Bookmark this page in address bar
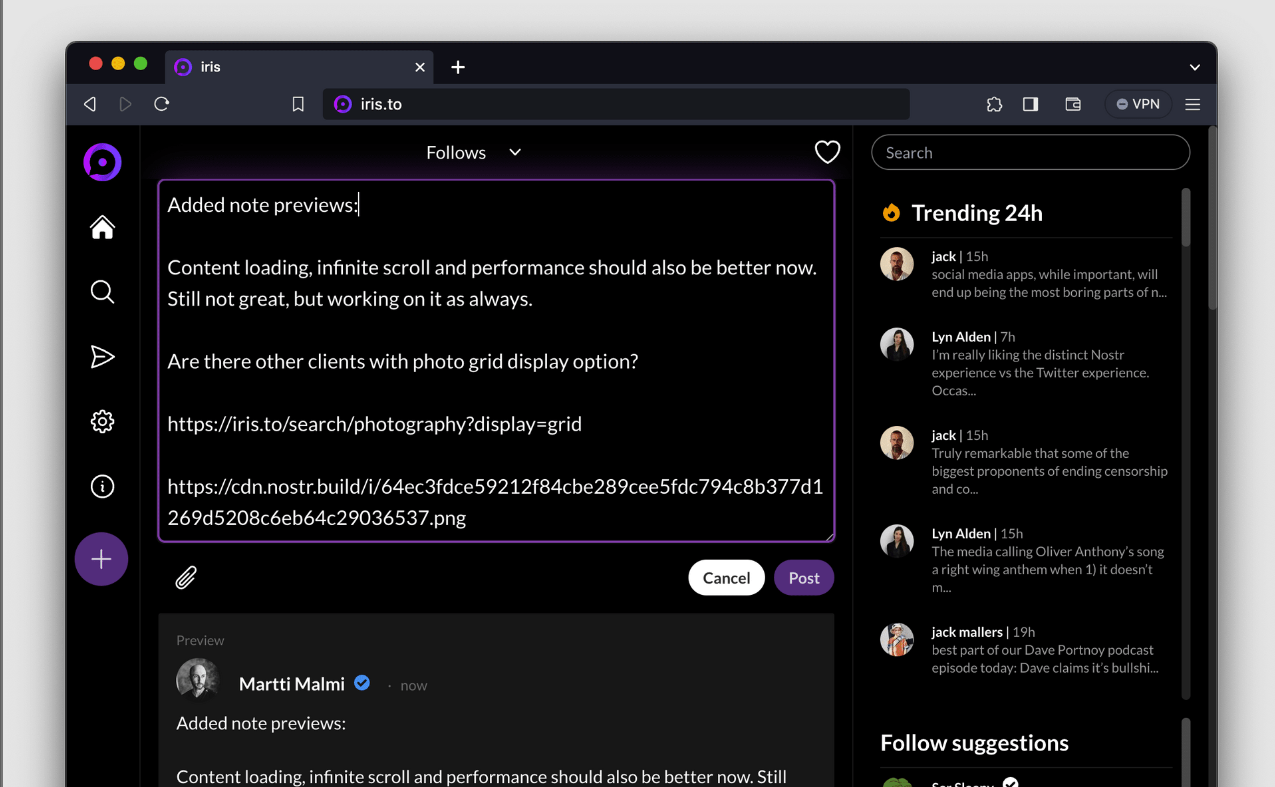The height and width of the screenshot is (787, 1275). point(298,104)
